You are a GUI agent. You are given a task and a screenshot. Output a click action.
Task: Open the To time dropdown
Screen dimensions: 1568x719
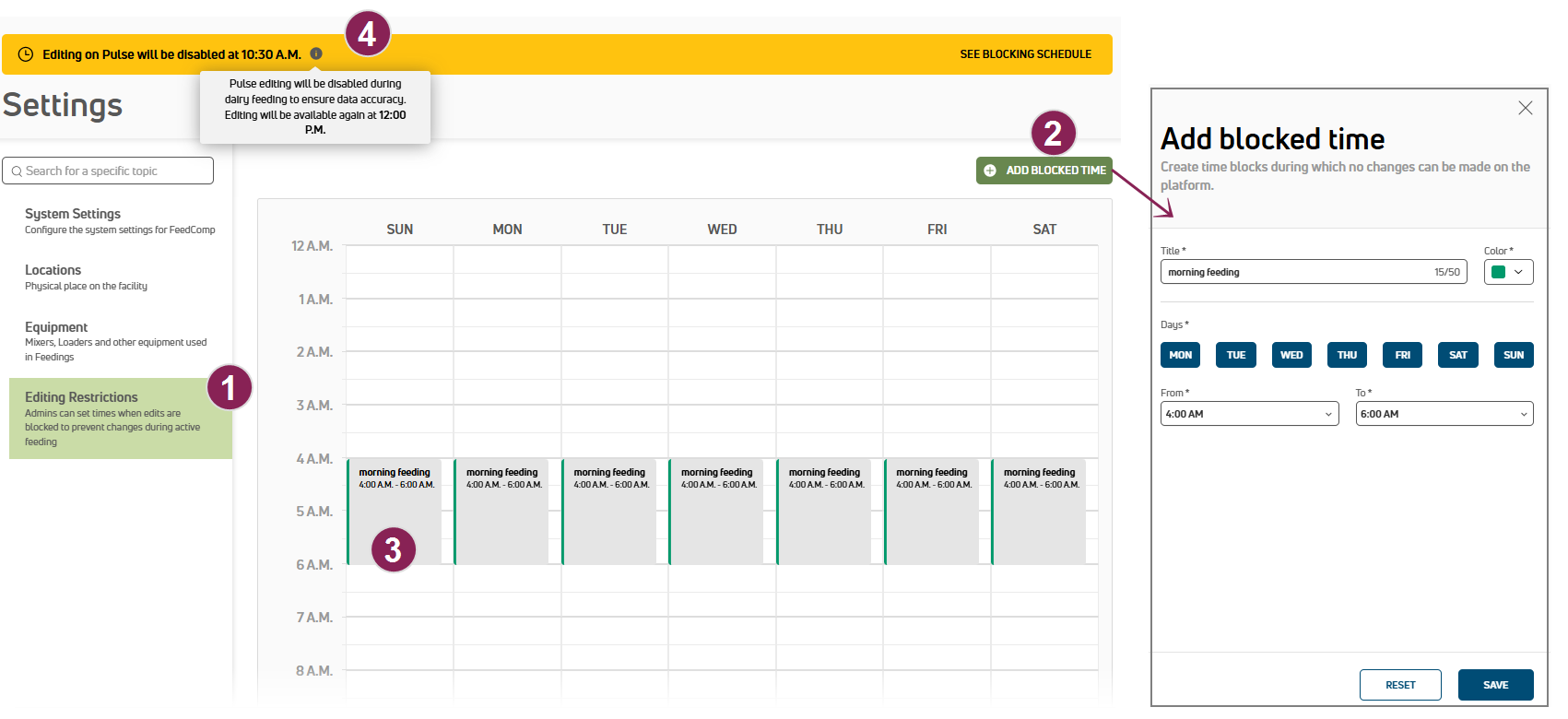(x=1444, y=414)
